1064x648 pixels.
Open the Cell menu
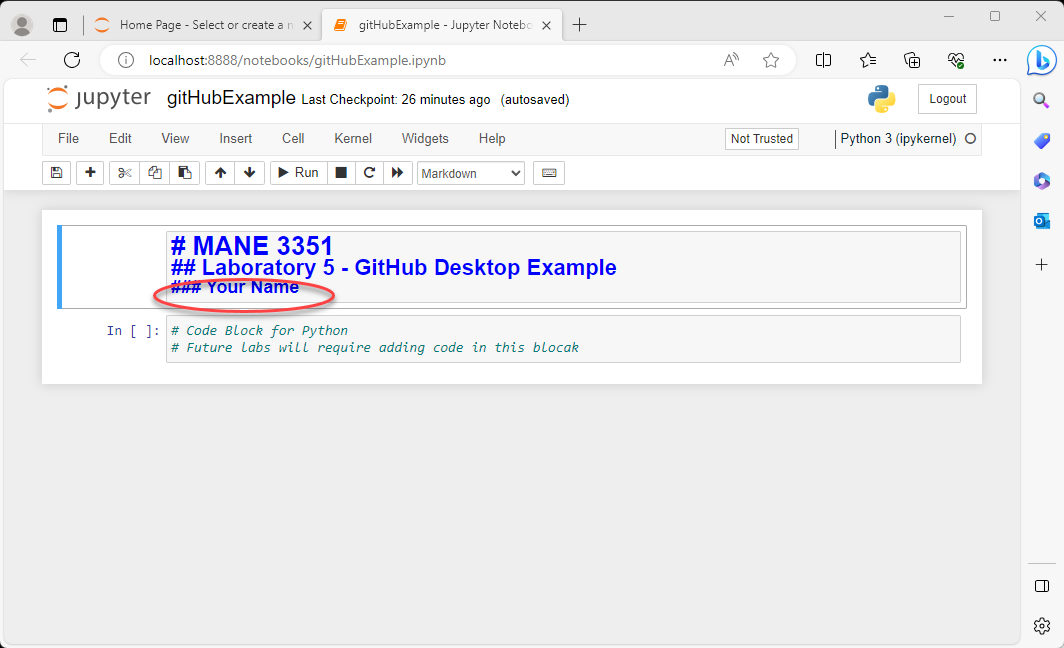(293, 139)
